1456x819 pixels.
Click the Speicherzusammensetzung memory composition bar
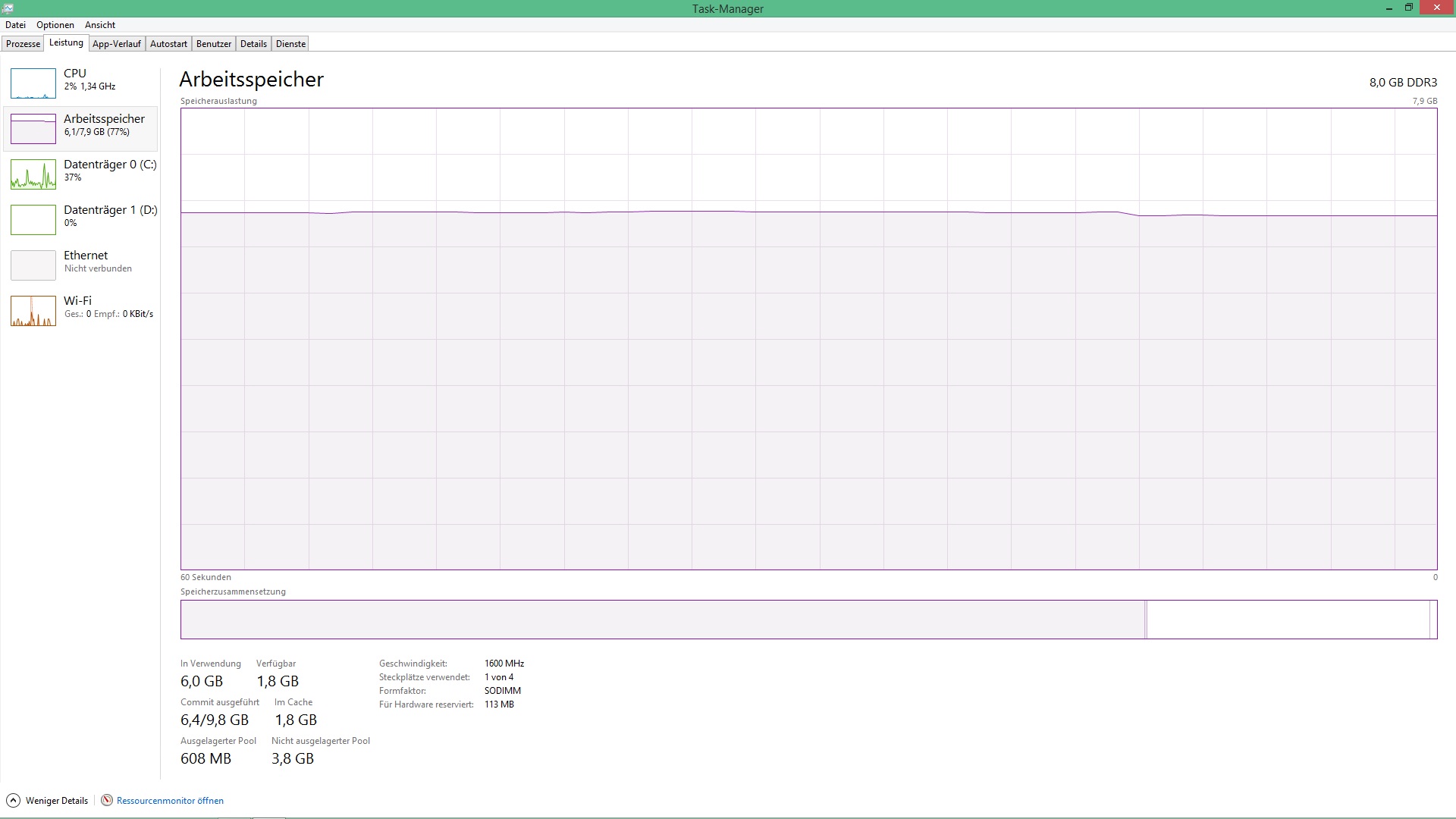[808, 620]
